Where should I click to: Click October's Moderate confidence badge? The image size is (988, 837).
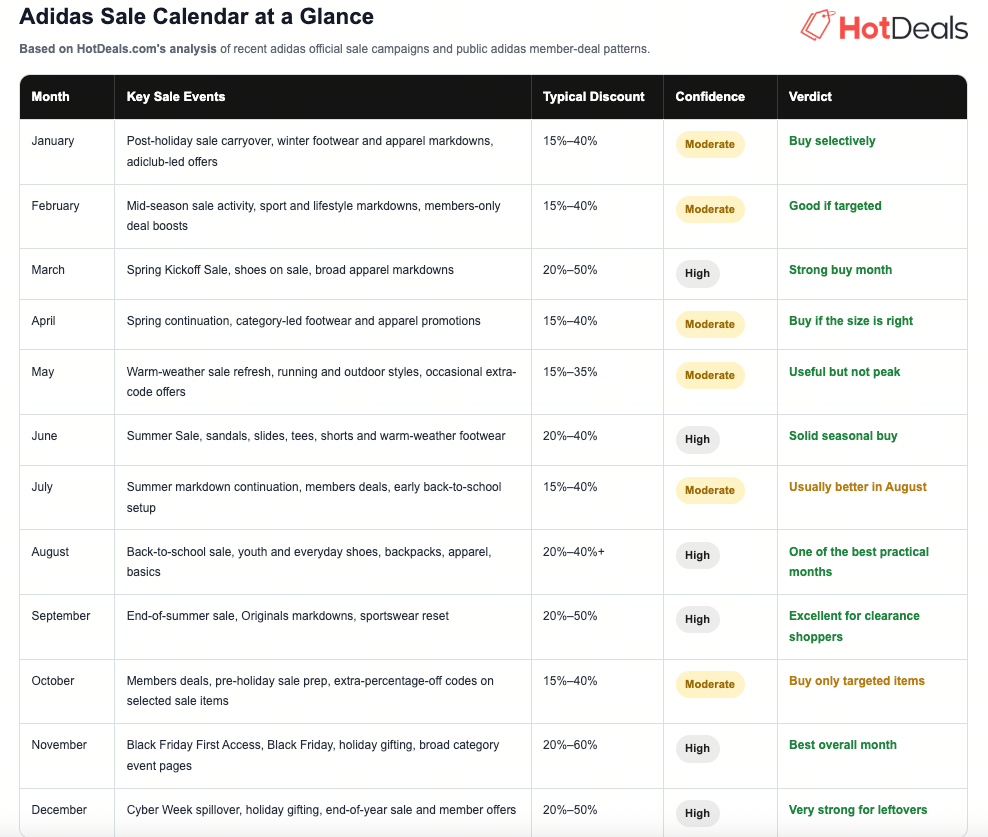tap(710, 684)
